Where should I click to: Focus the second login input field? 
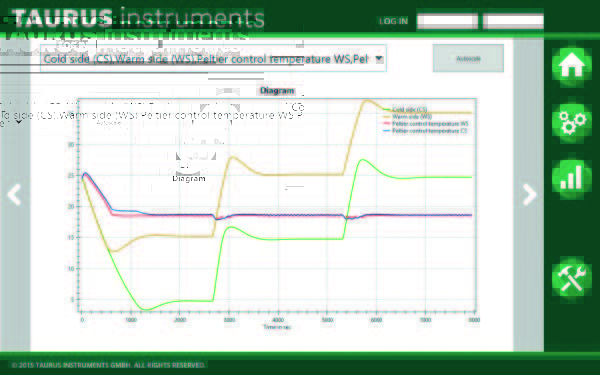click(x=513, y=21)
